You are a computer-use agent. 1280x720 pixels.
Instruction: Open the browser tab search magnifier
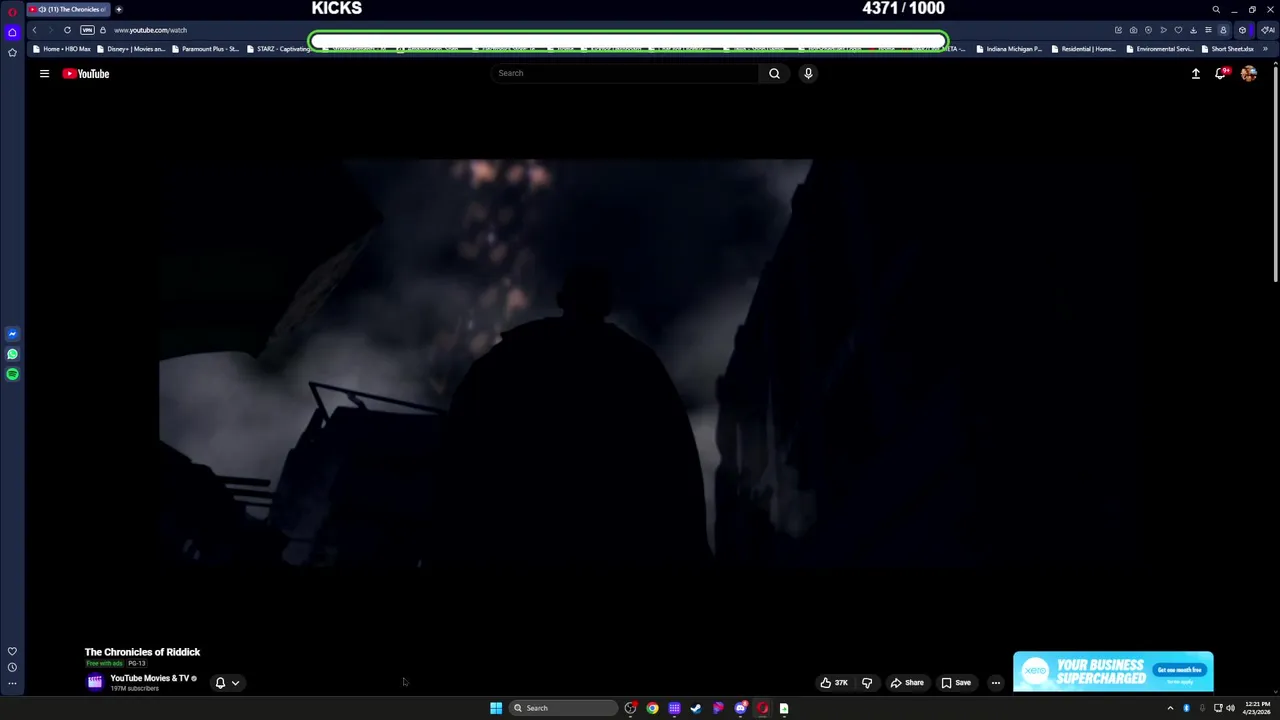(x=1216, y=9)
